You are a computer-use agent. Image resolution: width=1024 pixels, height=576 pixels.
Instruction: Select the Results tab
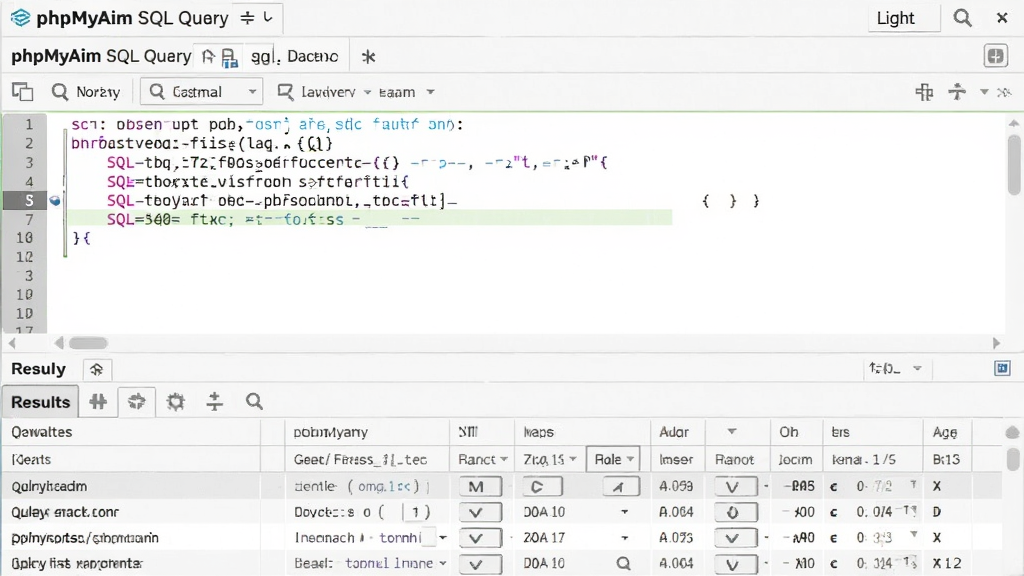(x=40, y=402)
